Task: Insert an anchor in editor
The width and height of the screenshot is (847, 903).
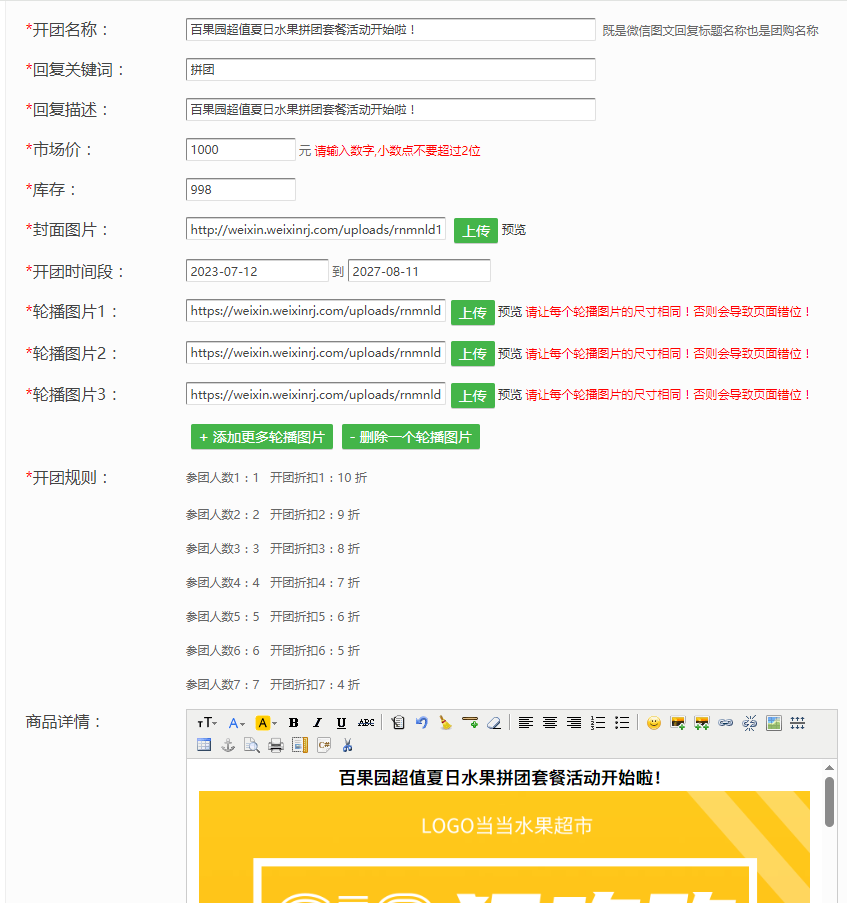Action: 228,745
